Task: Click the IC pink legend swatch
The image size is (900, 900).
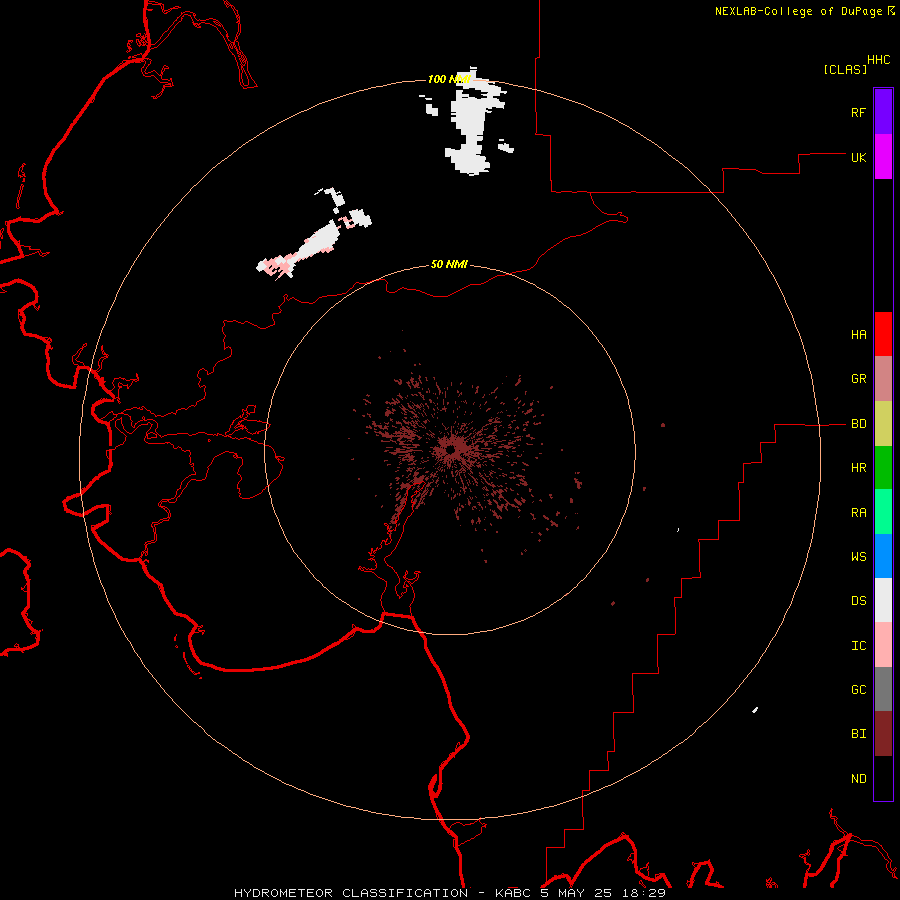Action: click(x=883, y=645)
